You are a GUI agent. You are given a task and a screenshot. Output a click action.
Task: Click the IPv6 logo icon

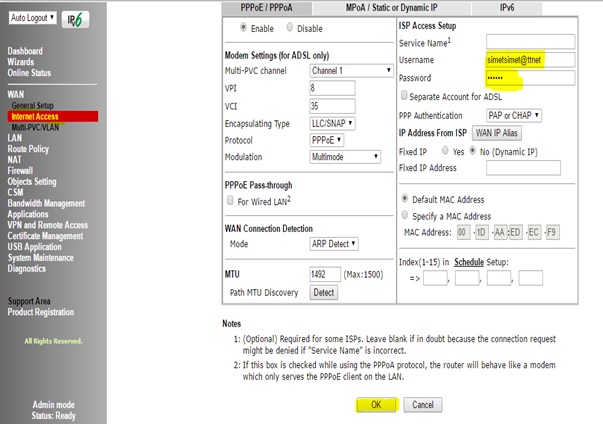[x=74, y=19]
